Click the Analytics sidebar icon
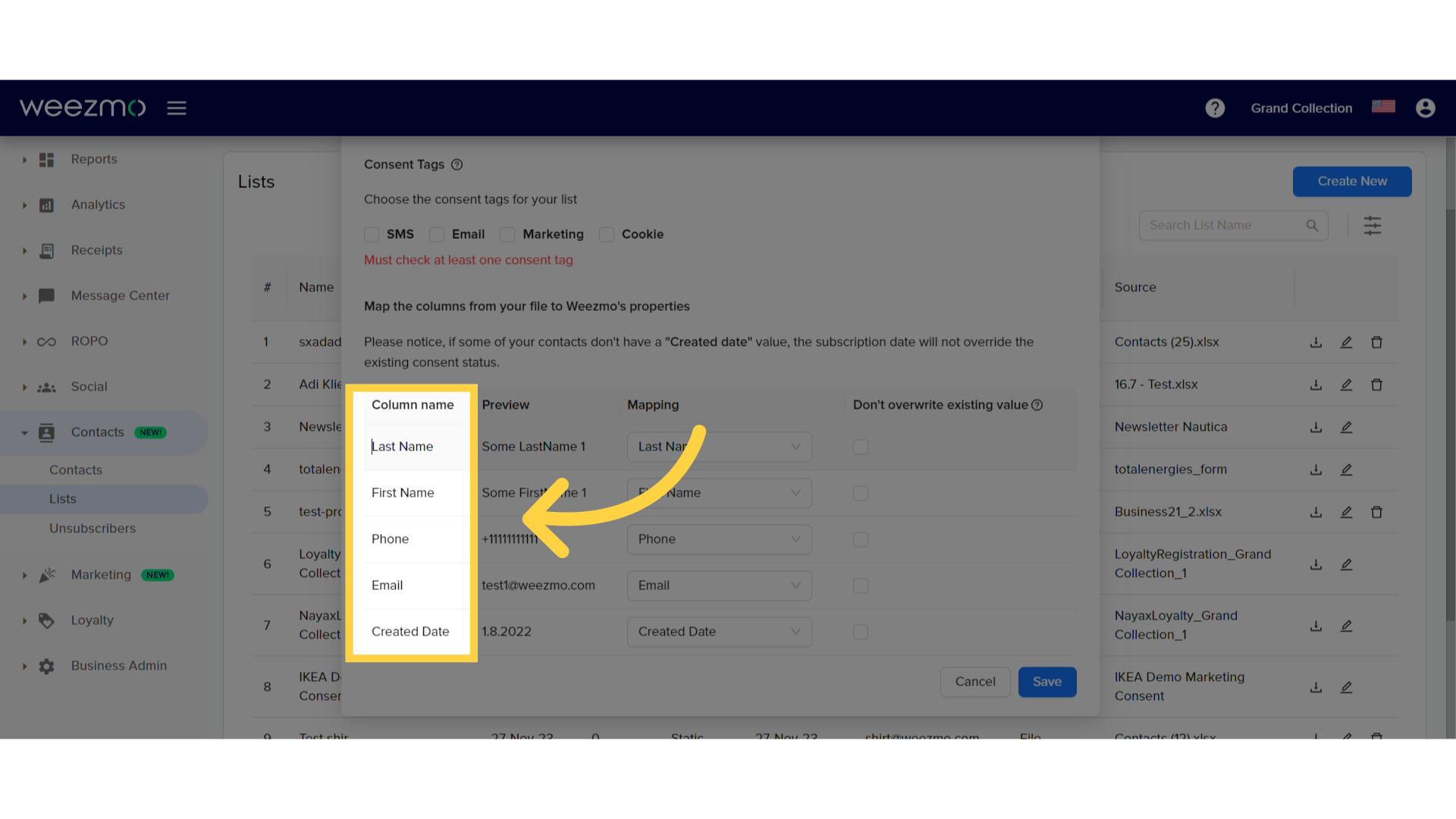The image size is (1456, 819). point(46,204)
